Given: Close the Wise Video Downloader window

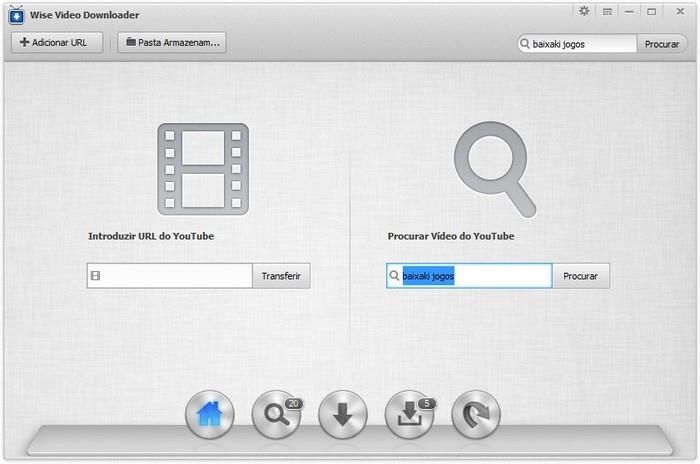Looking at the screenshot, I should click(x=680, y=12).
